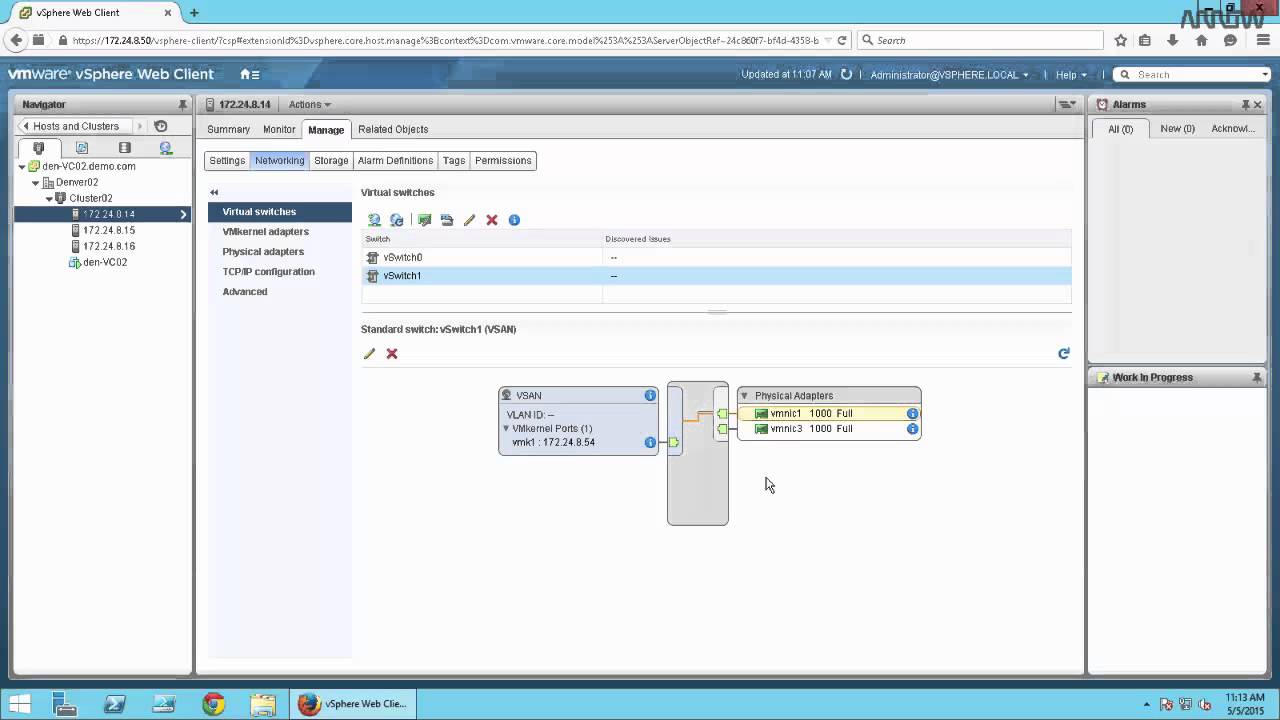Collapse the VMkernel Ports (1) section
The height and width of the screenshot is (720, 1280).
click(506, 428)
